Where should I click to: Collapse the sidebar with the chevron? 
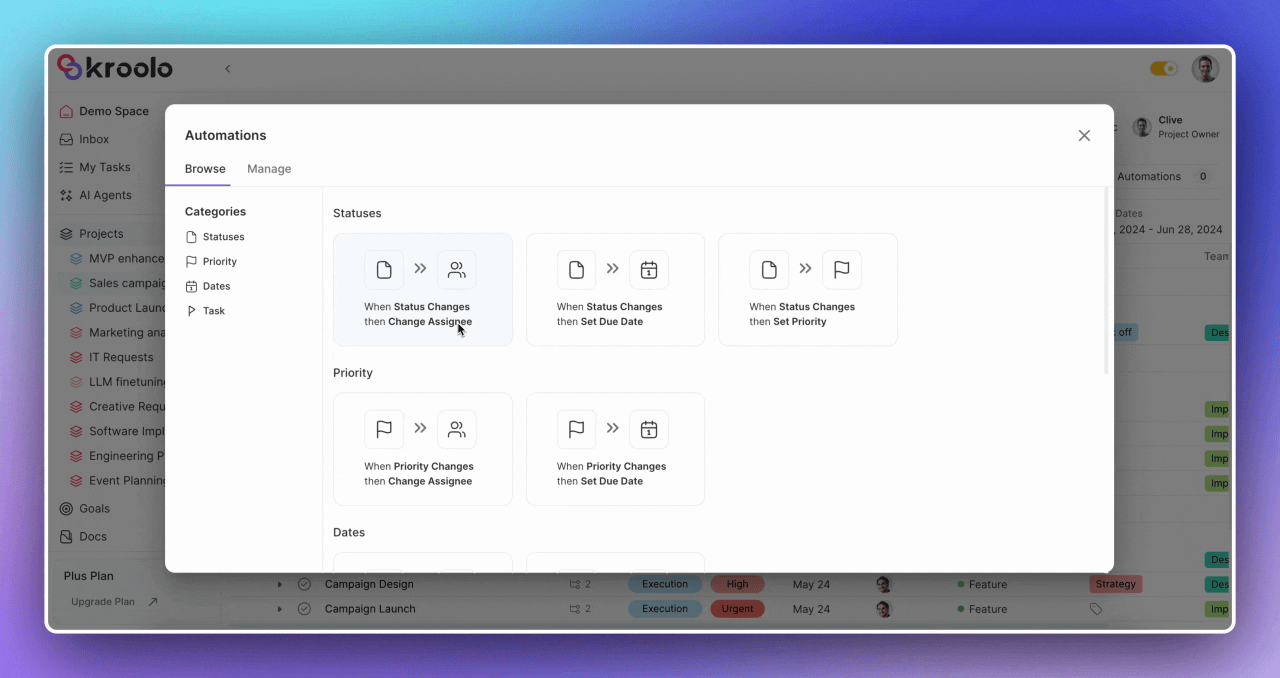click(227, 69)
